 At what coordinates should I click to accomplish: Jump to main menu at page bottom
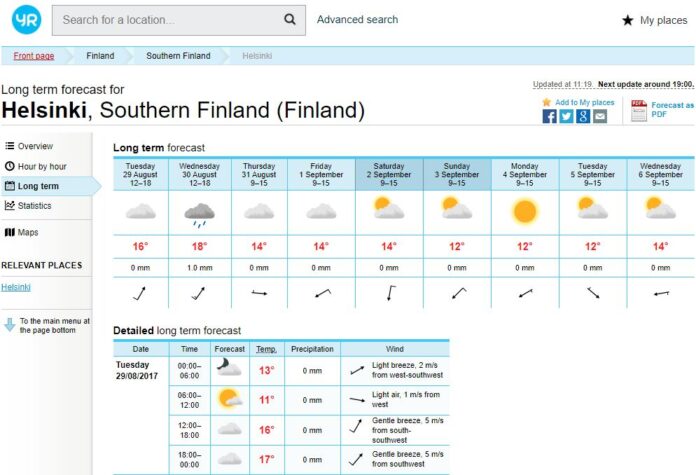pyautogui.click(x=54, y=325)
